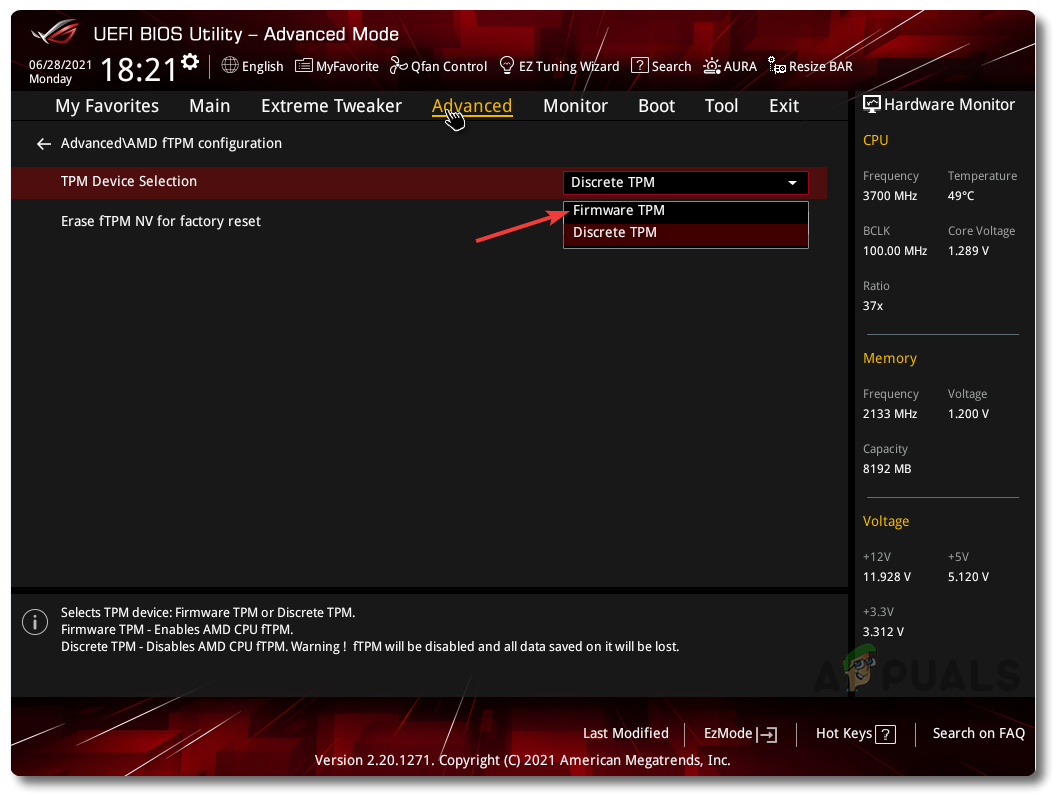Open MyFavorite list icon
This screenshot has width=1054, height=794.
(x=304, y=65)
